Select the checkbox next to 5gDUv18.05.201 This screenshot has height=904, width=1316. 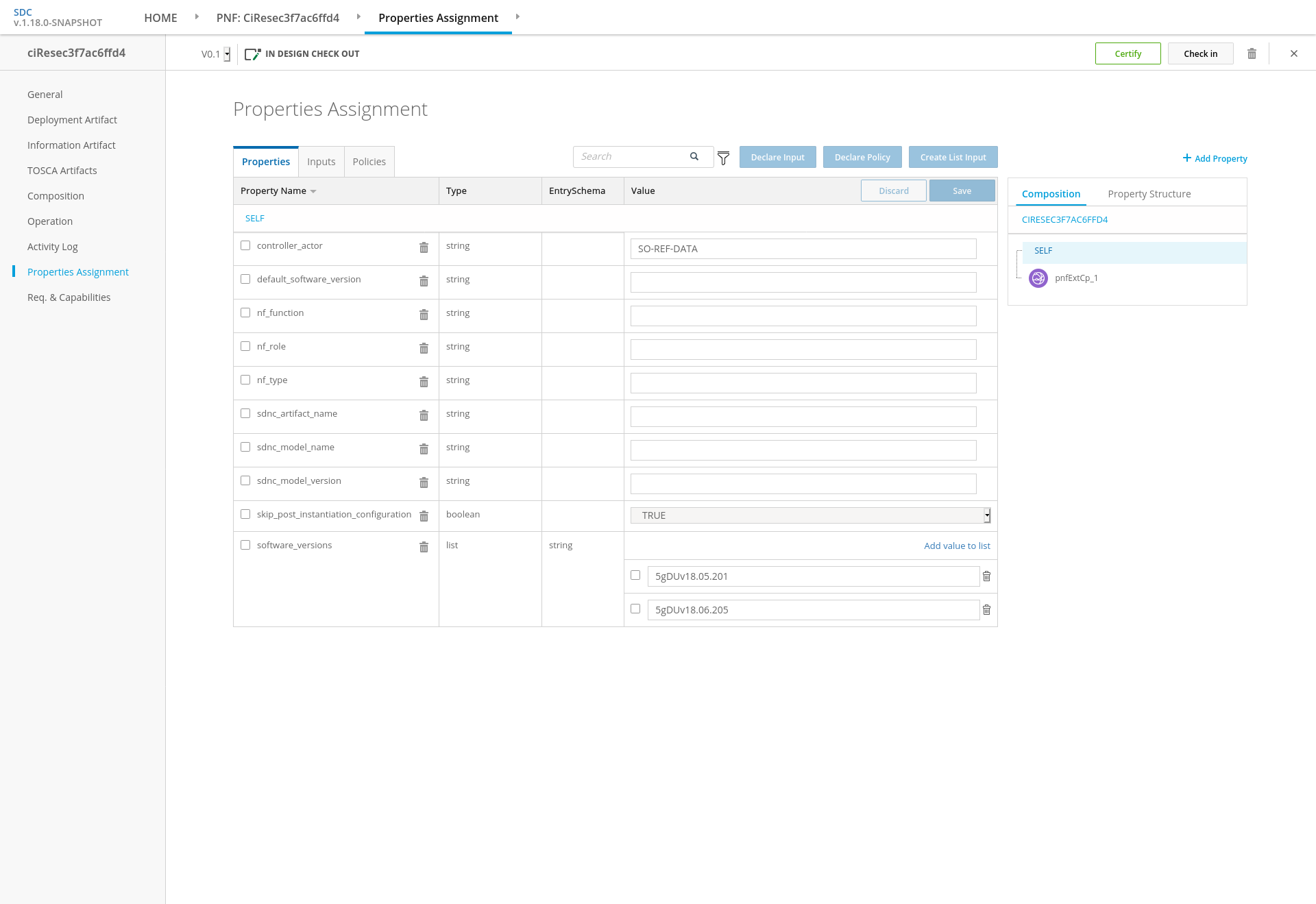tap(635, 575)
